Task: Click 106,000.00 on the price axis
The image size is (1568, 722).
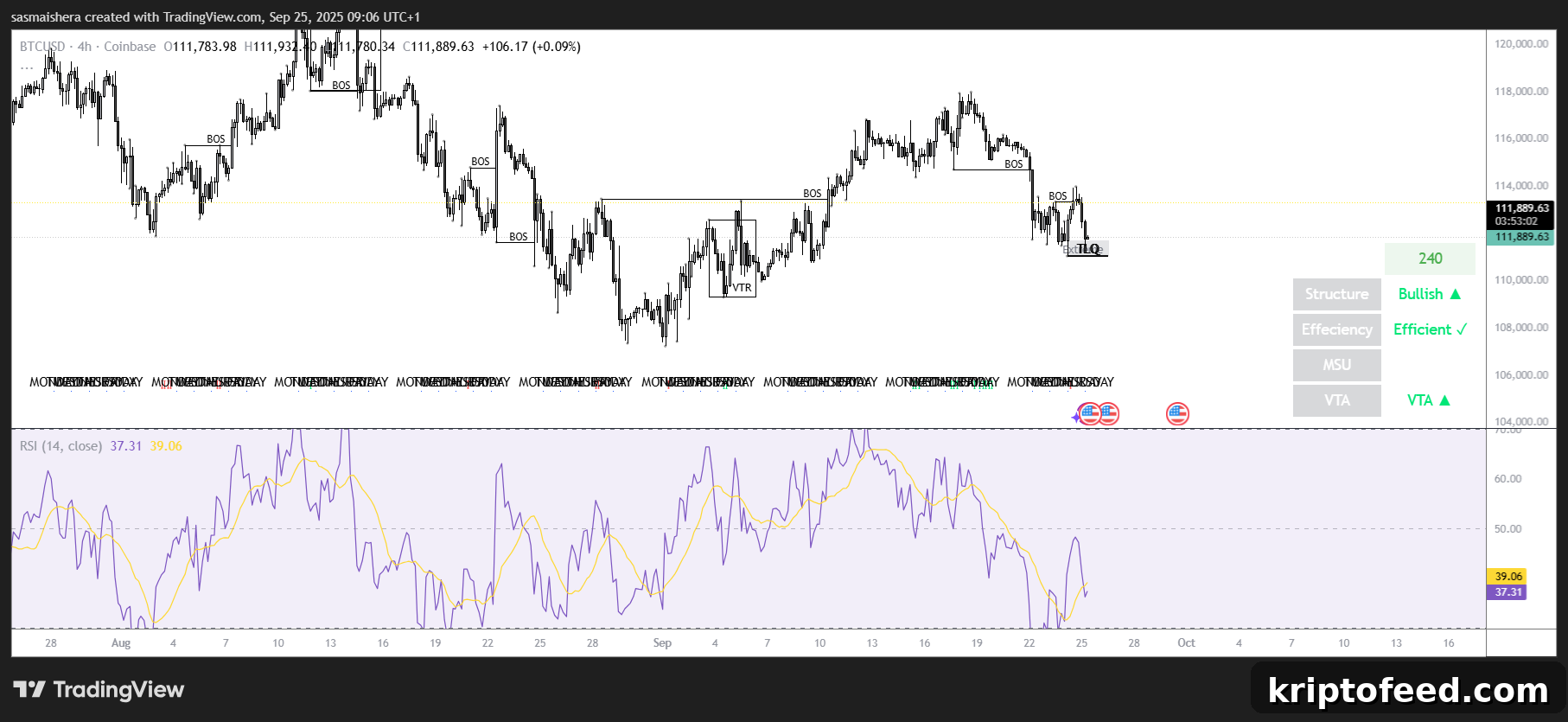Action: pyautogui.click(x=1521, y=375)
